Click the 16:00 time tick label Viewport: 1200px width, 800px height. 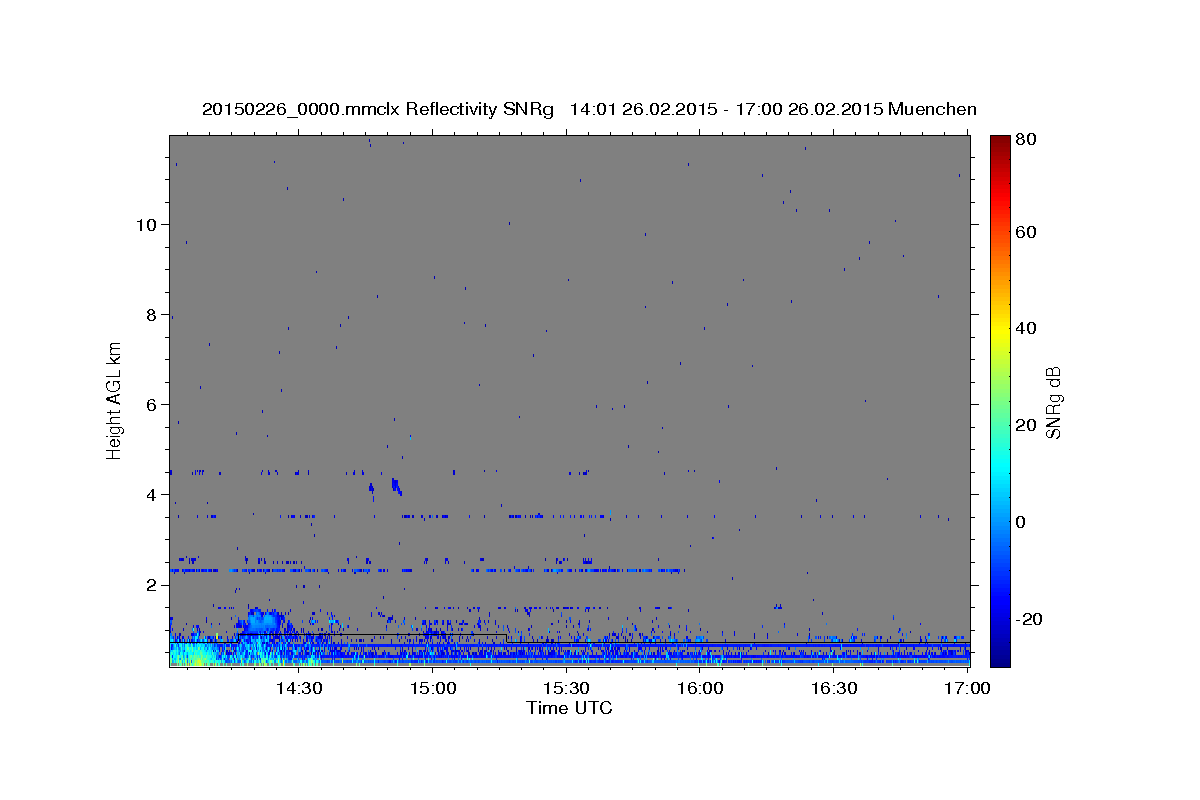click(x=700, y=688)
